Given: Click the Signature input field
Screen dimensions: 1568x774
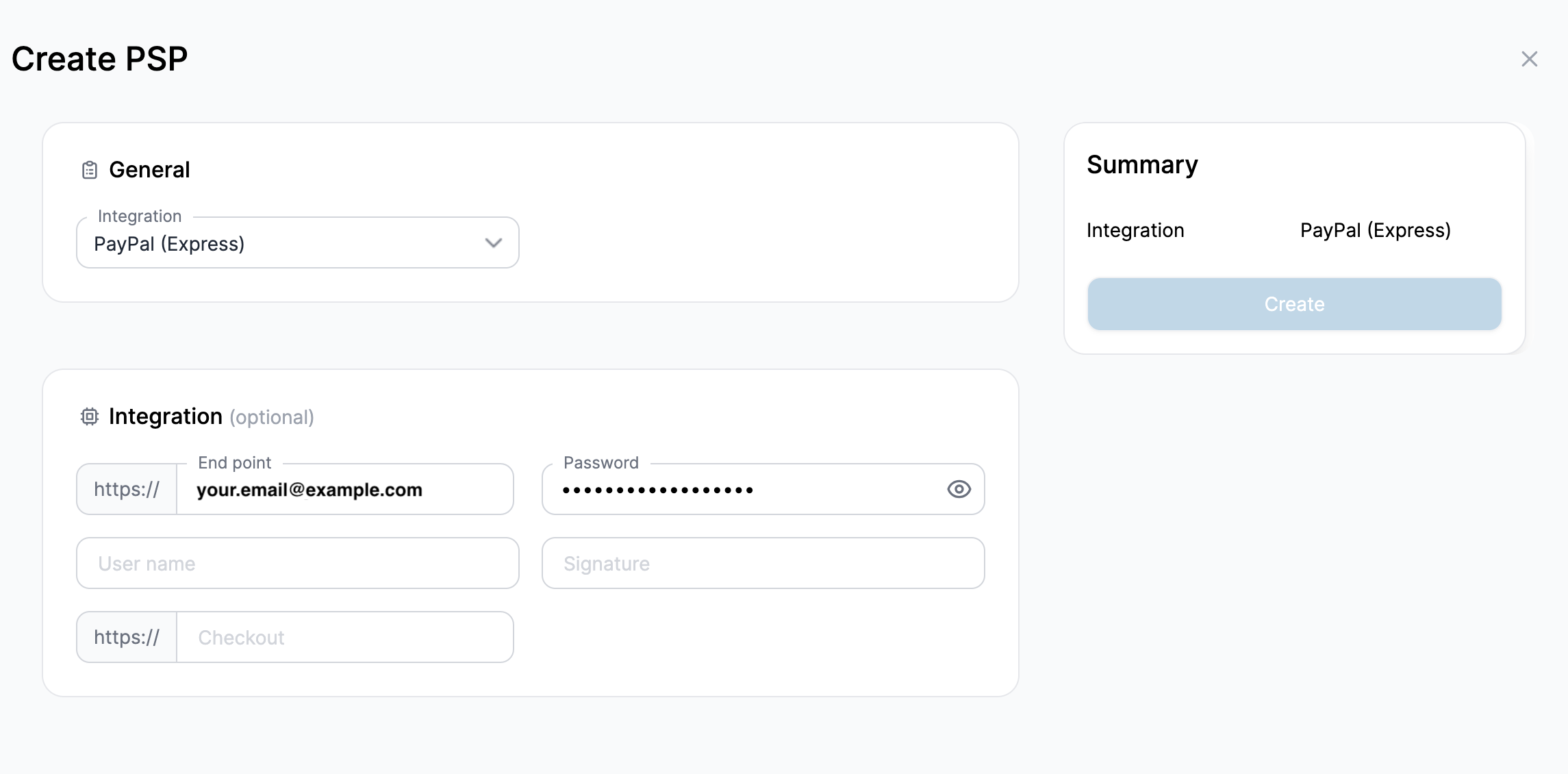Looking at the screenshot, I should pos(763,563).
